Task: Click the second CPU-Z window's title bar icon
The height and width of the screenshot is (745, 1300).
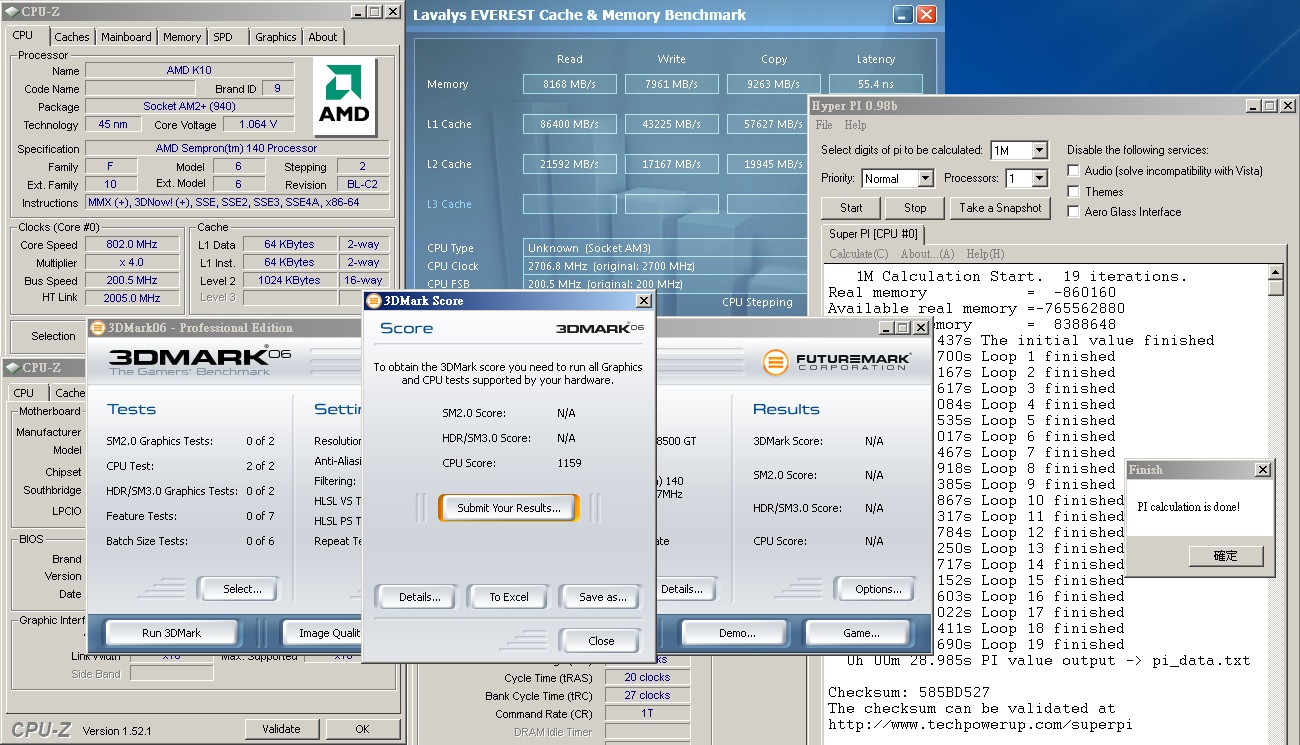Action: point(11,368)
